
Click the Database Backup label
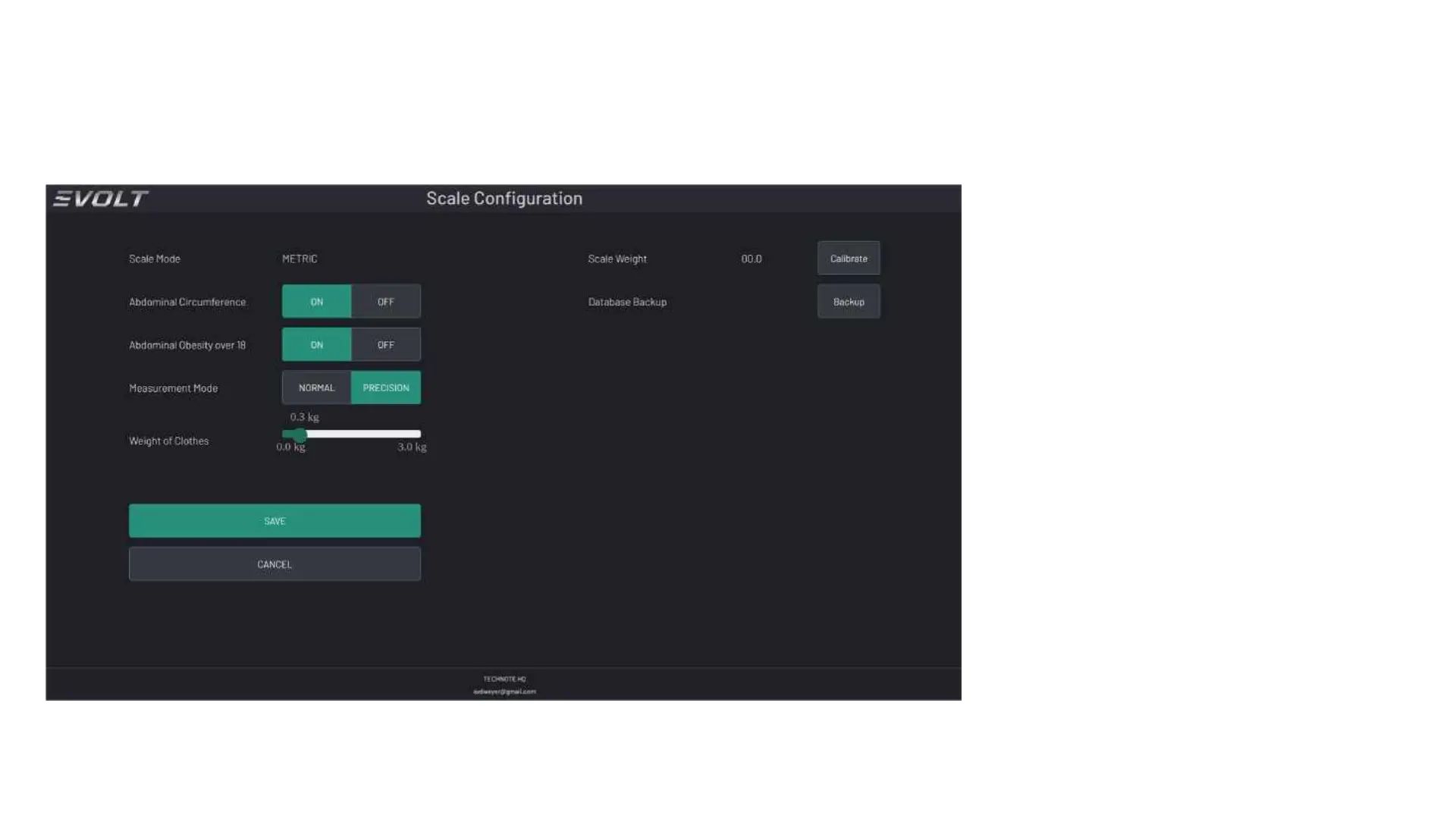627,302
